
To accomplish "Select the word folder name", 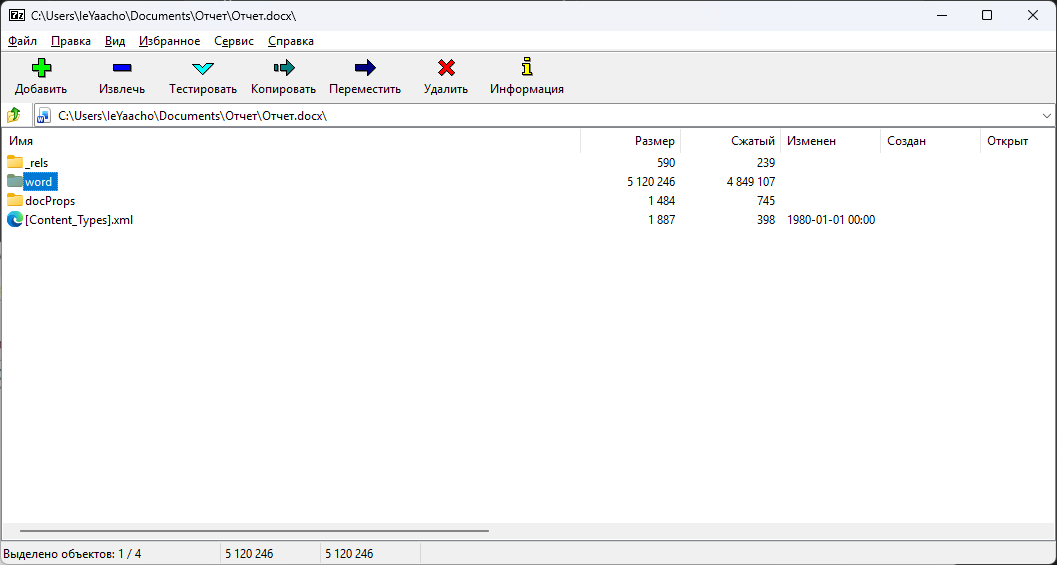I will tap(40, 181).
